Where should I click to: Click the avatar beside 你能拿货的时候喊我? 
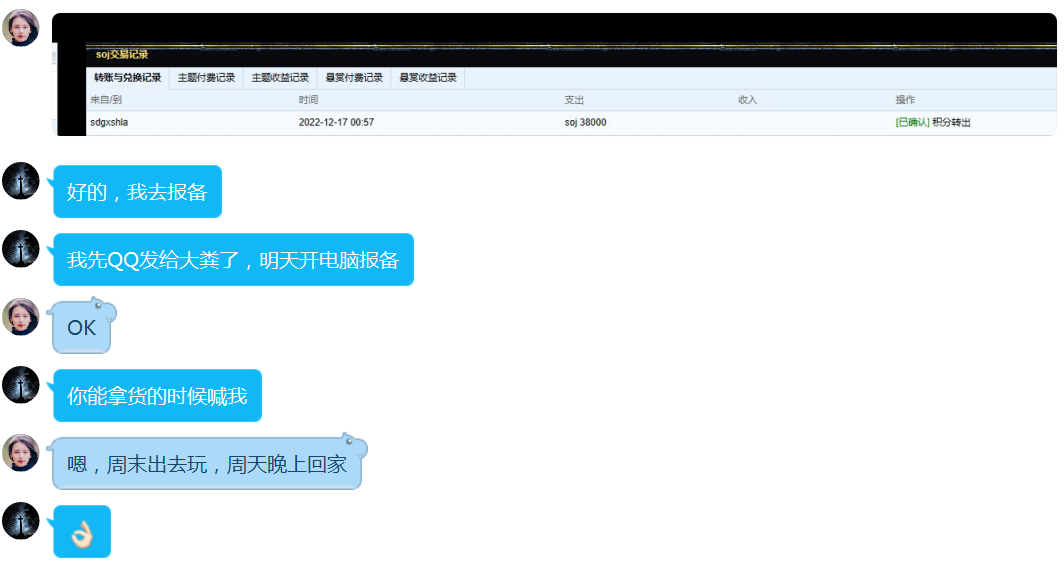pos(21,385)
